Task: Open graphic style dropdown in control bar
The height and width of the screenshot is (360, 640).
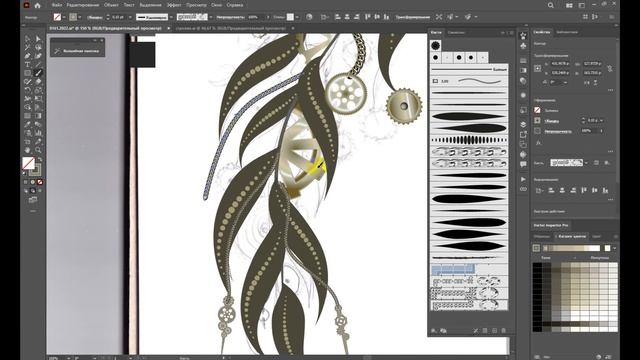Action: (298, 17)
